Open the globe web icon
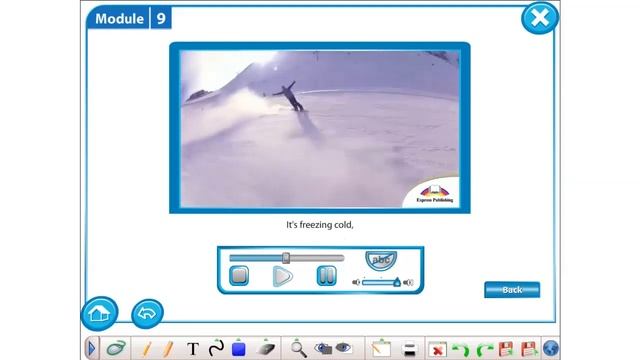This screenshot has height=360, width=640. (x=551, y=349)
